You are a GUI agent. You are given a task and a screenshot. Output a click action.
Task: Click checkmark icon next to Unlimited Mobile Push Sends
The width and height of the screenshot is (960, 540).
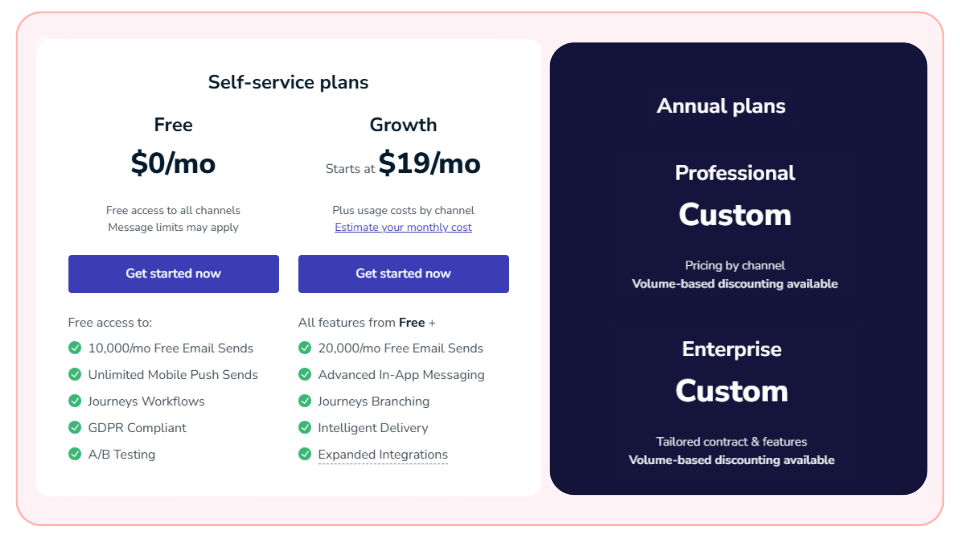[75, 375]
